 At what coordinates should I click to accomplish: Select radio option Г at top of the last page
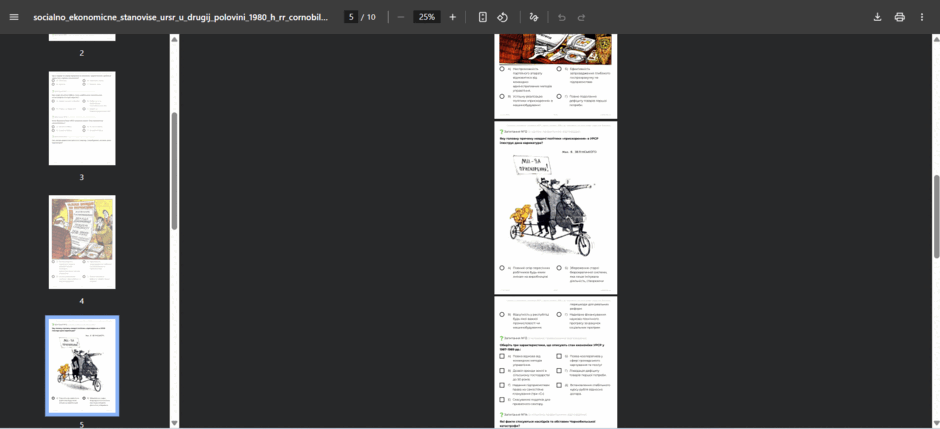558,314
